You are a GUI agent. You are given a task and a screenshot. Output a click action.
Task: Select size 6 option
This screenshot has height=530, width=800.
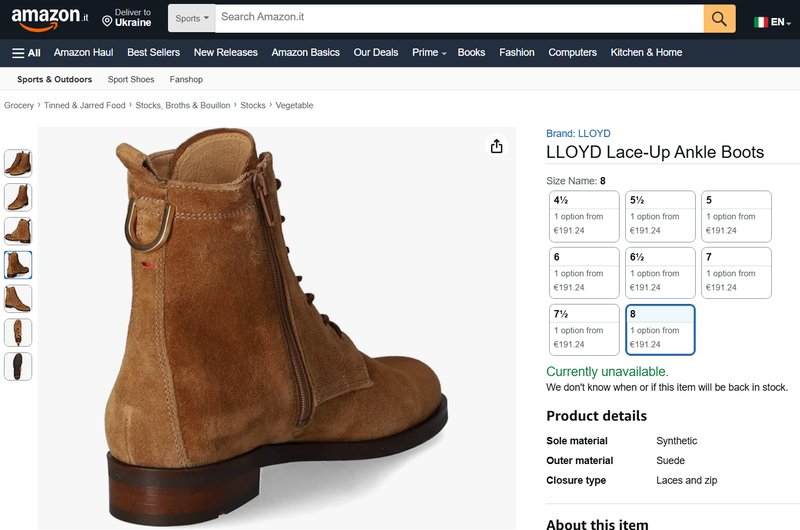point(584,273)
